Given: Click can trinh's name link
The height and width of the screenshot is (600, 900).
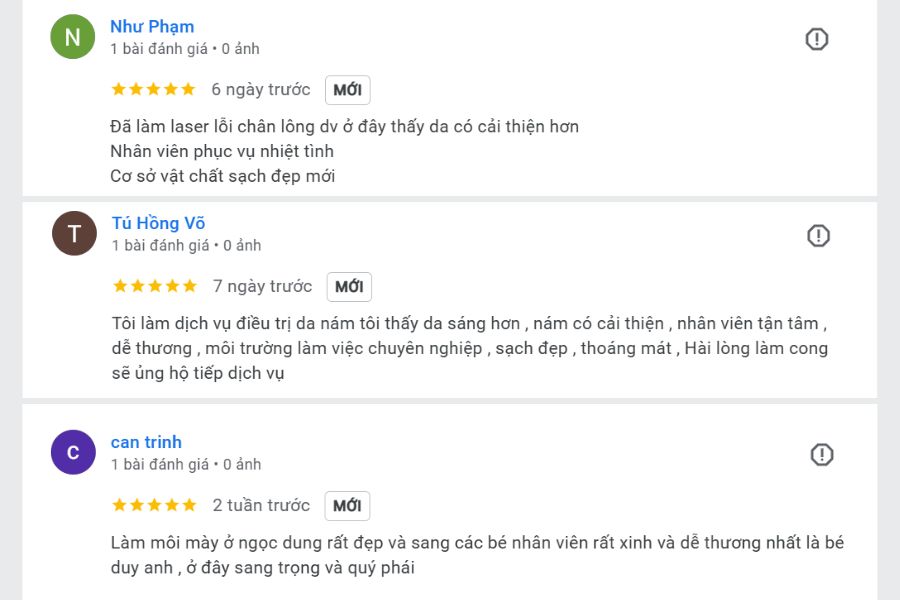Looking at the screenshot, I should click(x=146, y=442).
